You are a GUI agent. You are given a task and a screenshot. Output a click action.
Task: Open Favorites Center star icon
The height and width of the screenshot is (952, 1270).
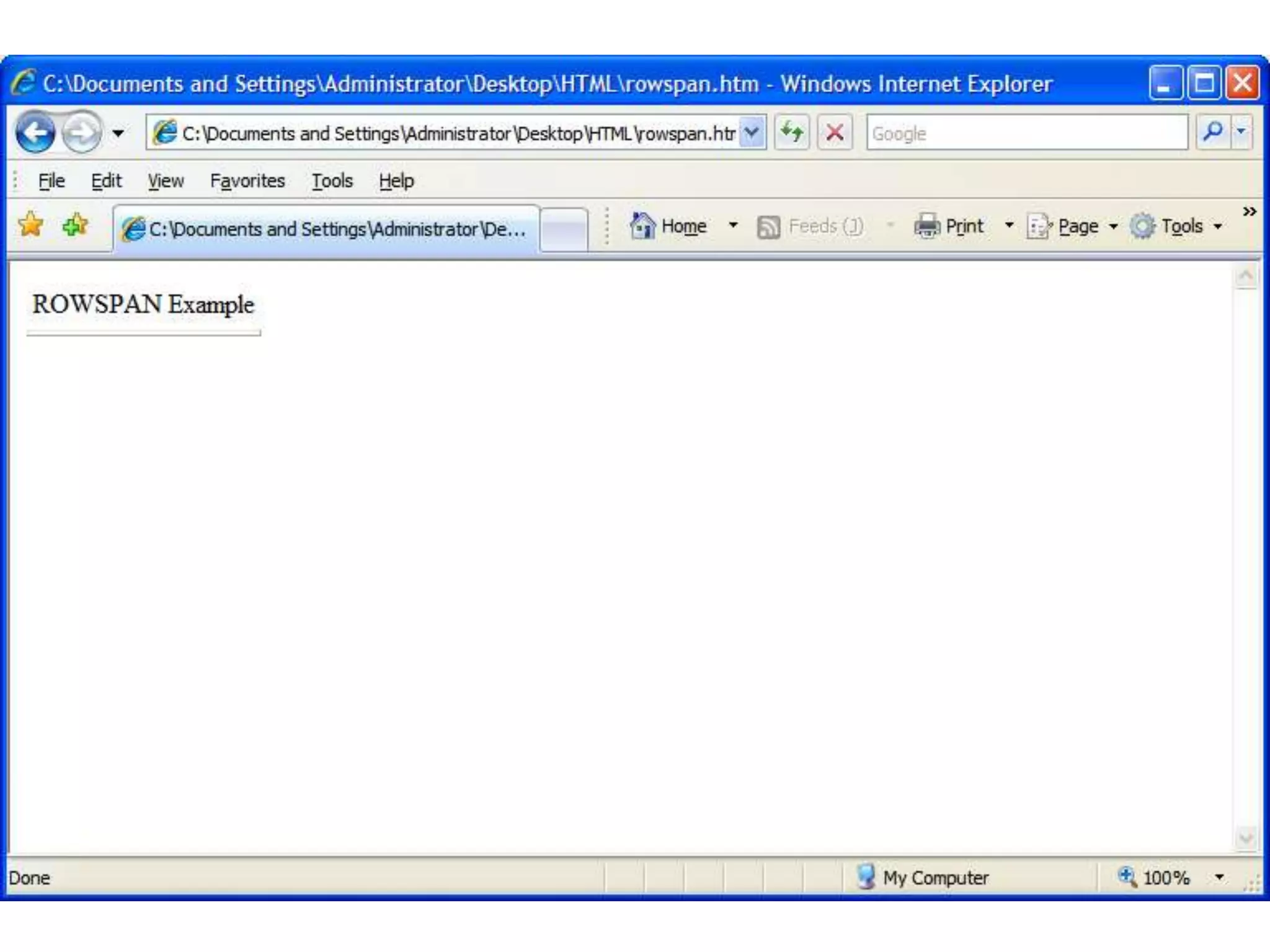coord(31,225)
